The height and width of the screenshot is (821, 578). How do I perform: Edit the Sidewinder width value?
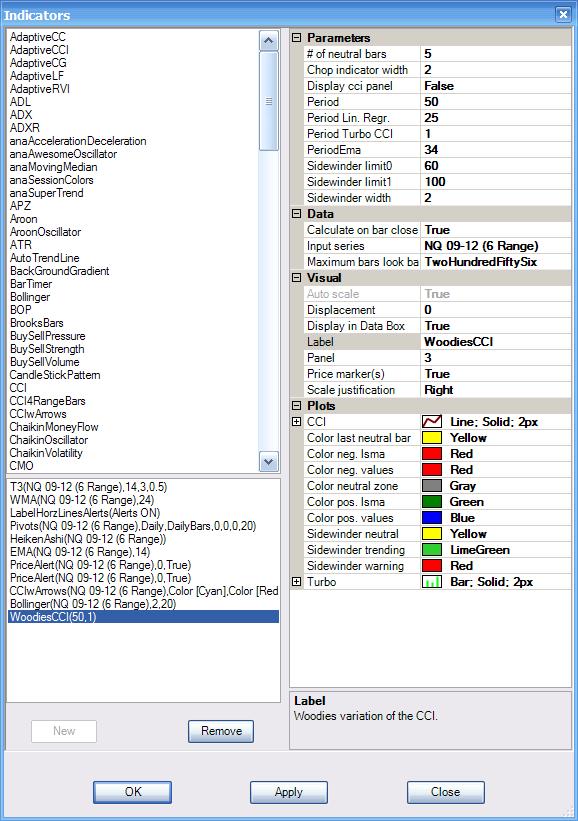click(x=496, y=197)
